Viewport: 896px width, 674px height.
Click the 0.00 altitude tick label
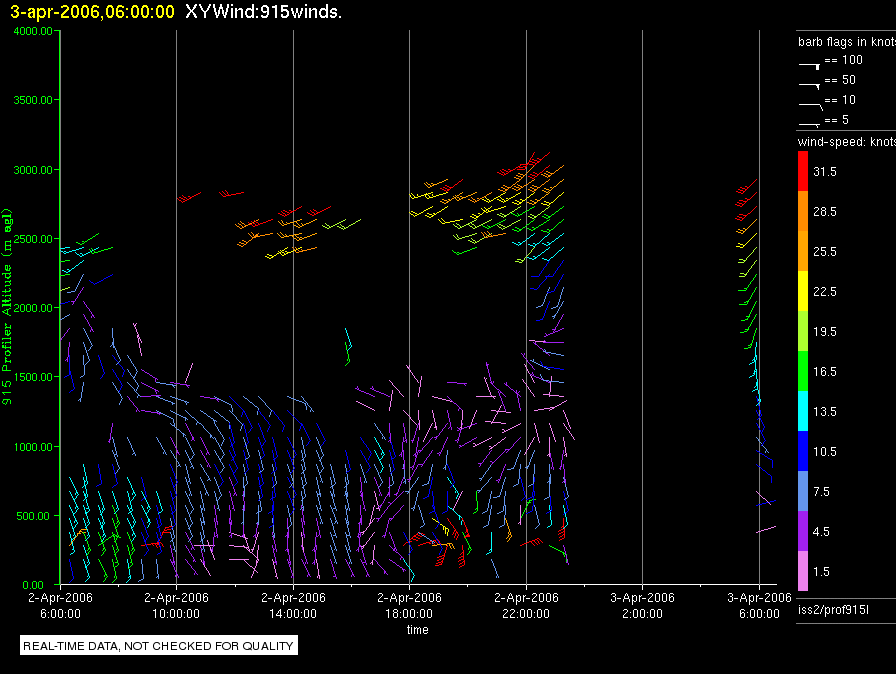click(x=33, y=585)
